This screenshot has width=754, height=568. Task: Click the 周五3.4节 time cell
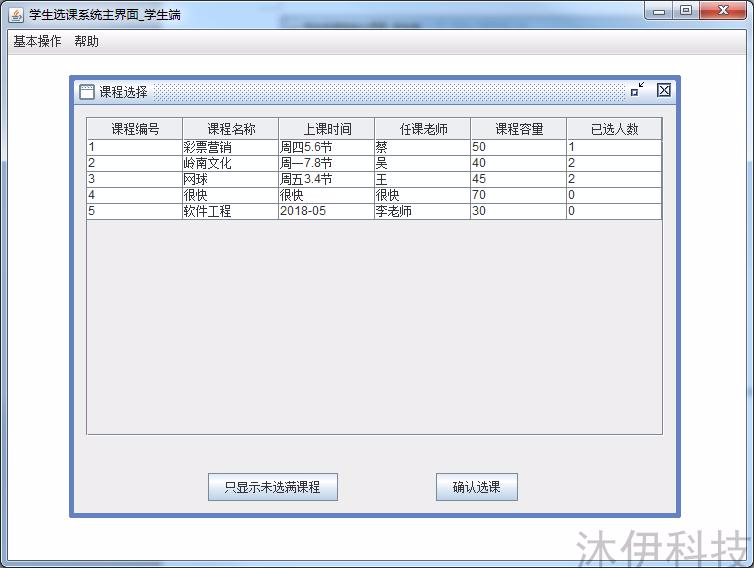tap(327, 179)
